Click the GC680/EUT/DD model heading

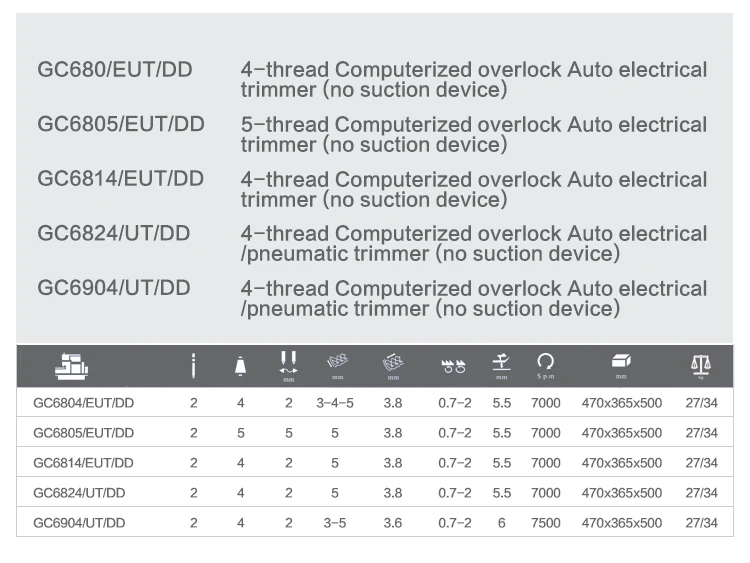point(115,70)
